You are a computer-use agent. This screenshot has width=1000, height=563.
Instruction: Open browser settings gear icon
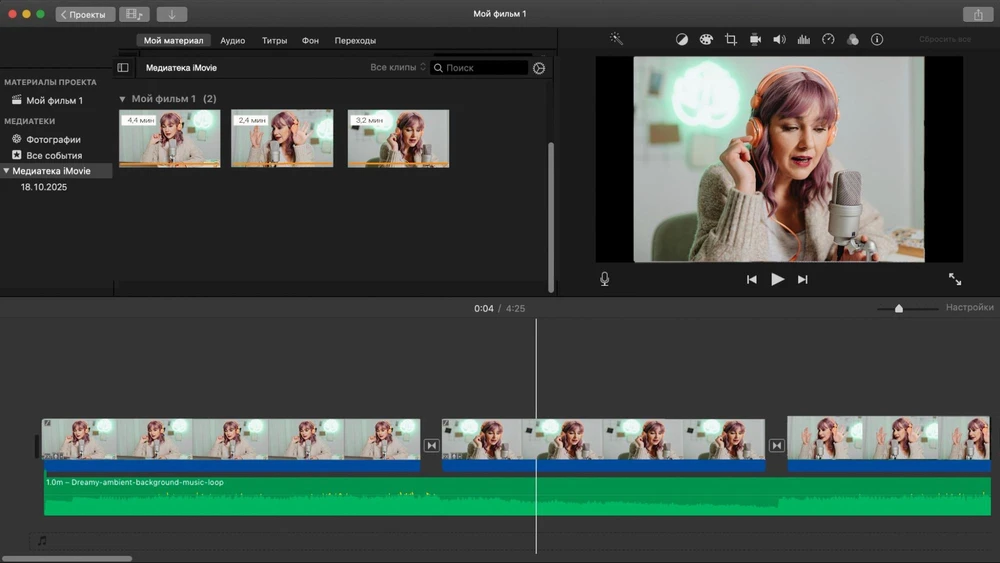[539, 68]
